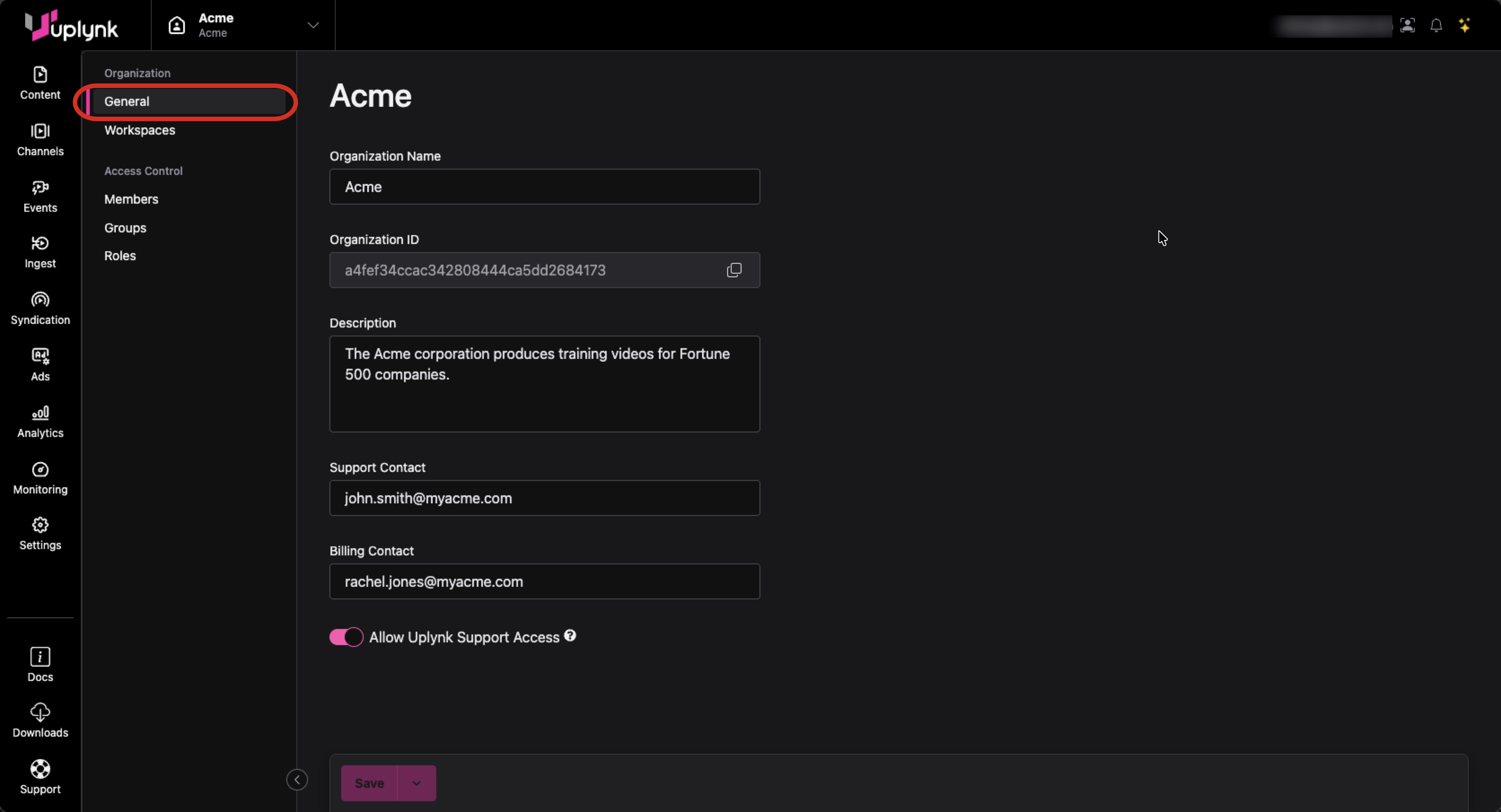
Task: Open the Ingest section
Action: click(x=39, y=252)
